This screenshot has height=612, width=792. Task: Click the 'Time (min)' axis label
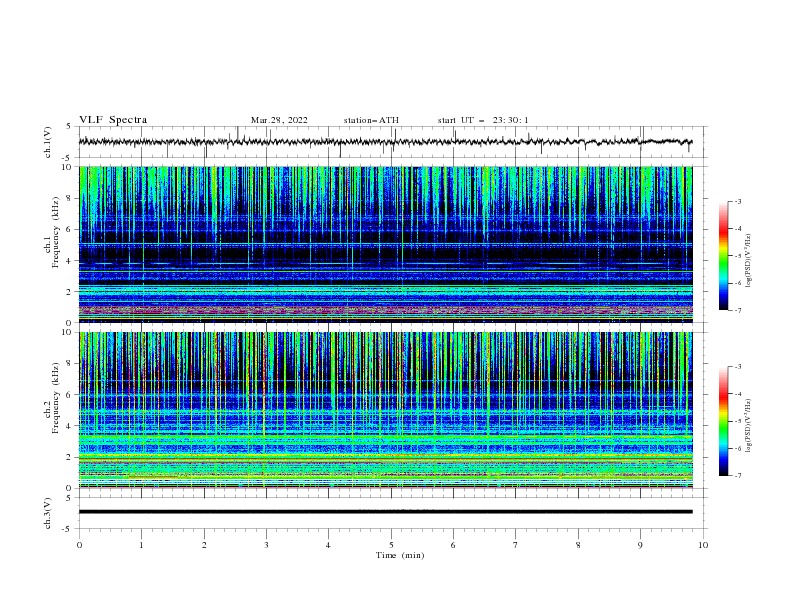coord(400,555)
